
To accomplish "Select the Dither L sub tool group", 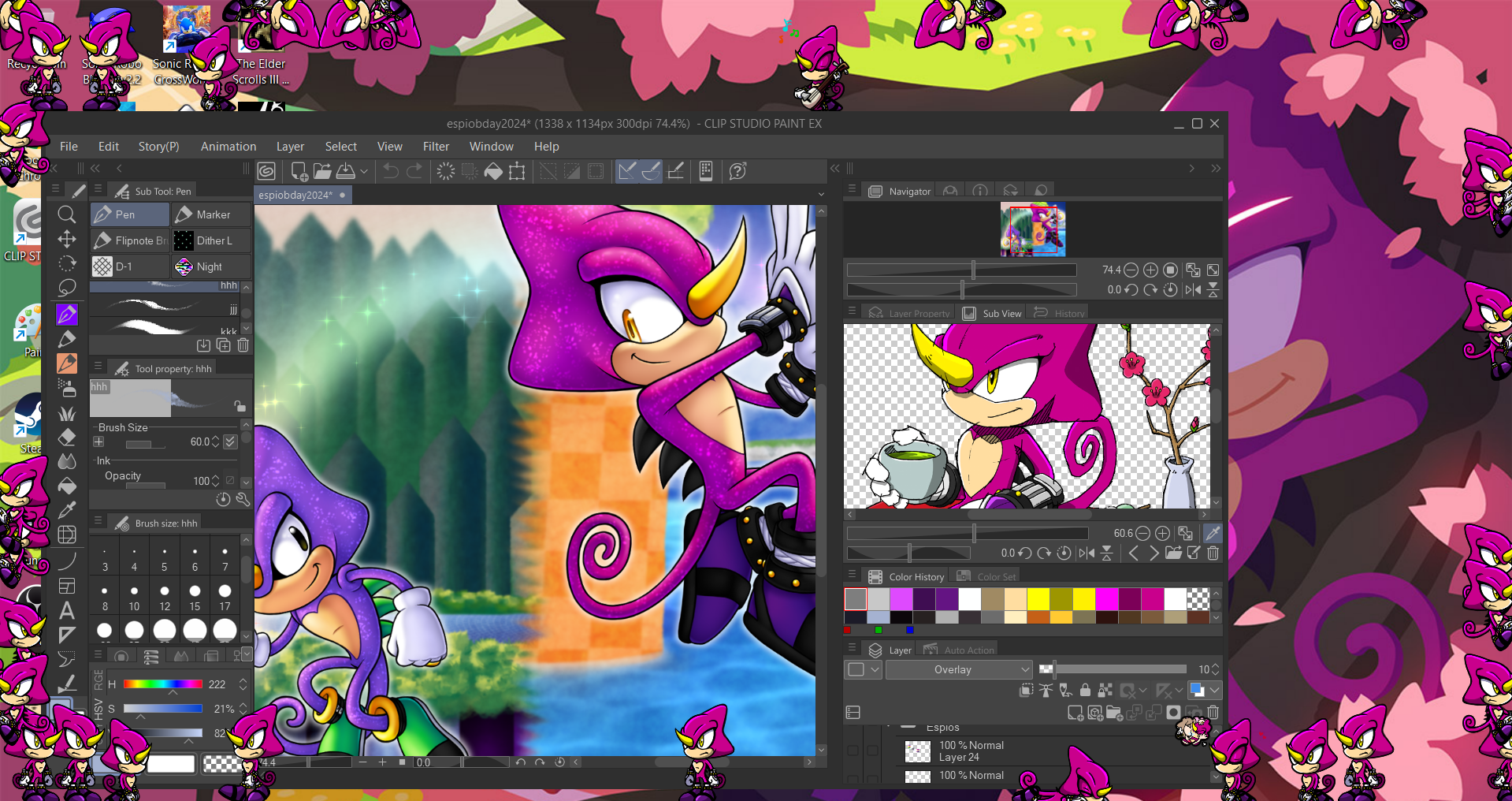I will 211,240.
